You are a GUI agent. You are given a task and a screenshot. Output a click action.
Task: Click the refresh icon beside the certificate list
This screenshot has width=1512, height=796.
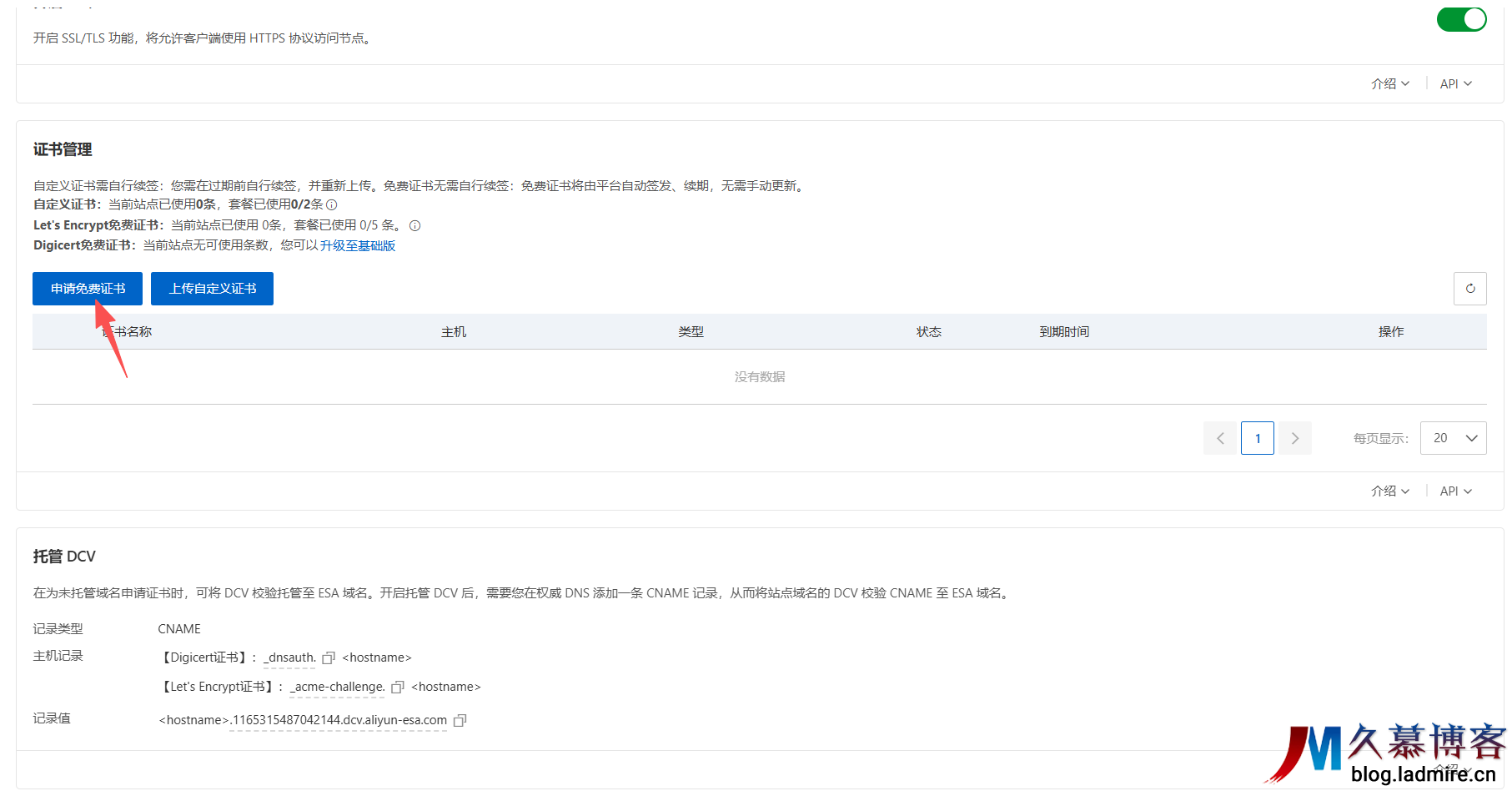1470,289
